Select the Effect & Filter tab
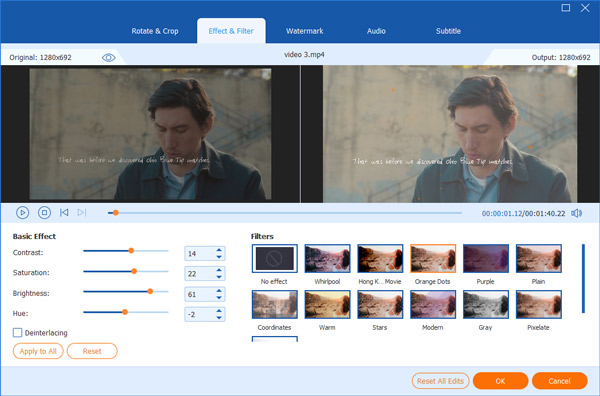The width and height of the screenshot is (600, 396). coord(231,31)
